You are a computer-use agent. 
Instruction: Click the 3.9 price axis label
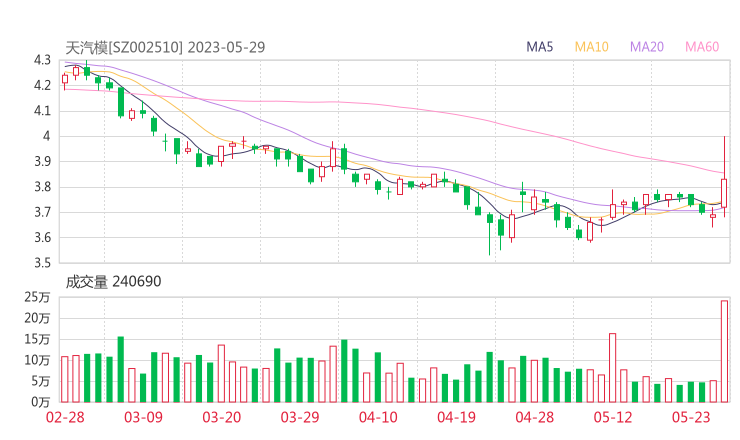pyautogui.click(x=42, y=161)
